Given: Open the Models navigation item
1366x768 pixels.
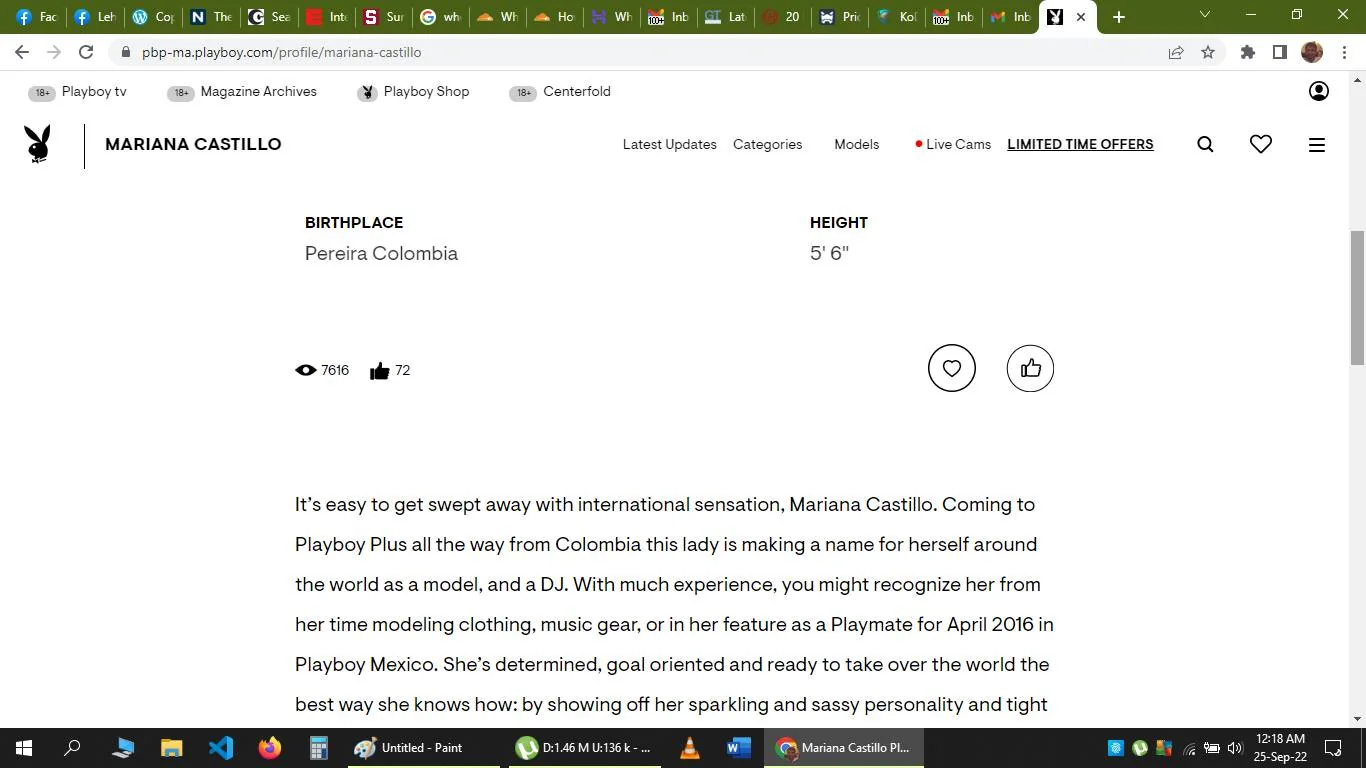Looking at the screenshot, I should [857, 145].
